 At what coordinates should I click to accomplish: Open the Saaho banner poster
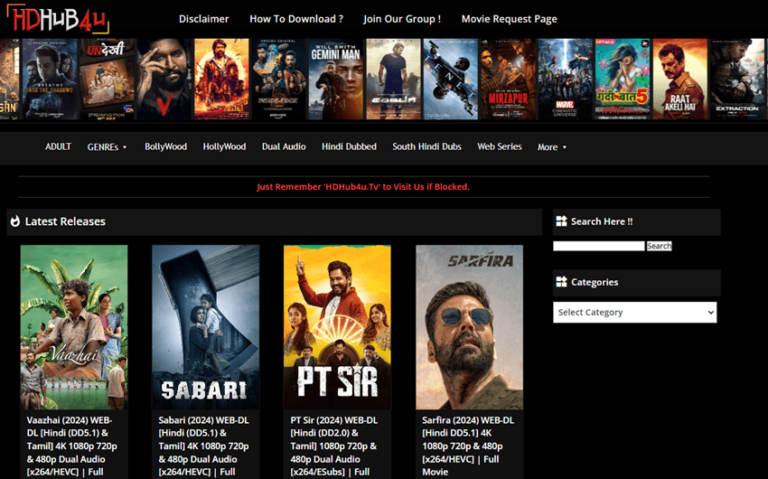coord(393,79)
